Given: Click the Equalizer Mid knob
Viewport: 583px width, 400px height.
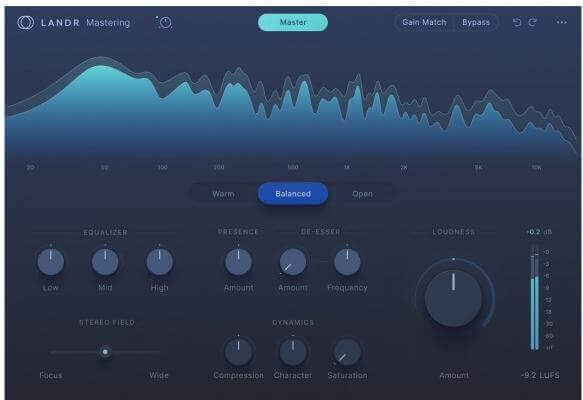Looking at the screenshot, I should [105, 262].
